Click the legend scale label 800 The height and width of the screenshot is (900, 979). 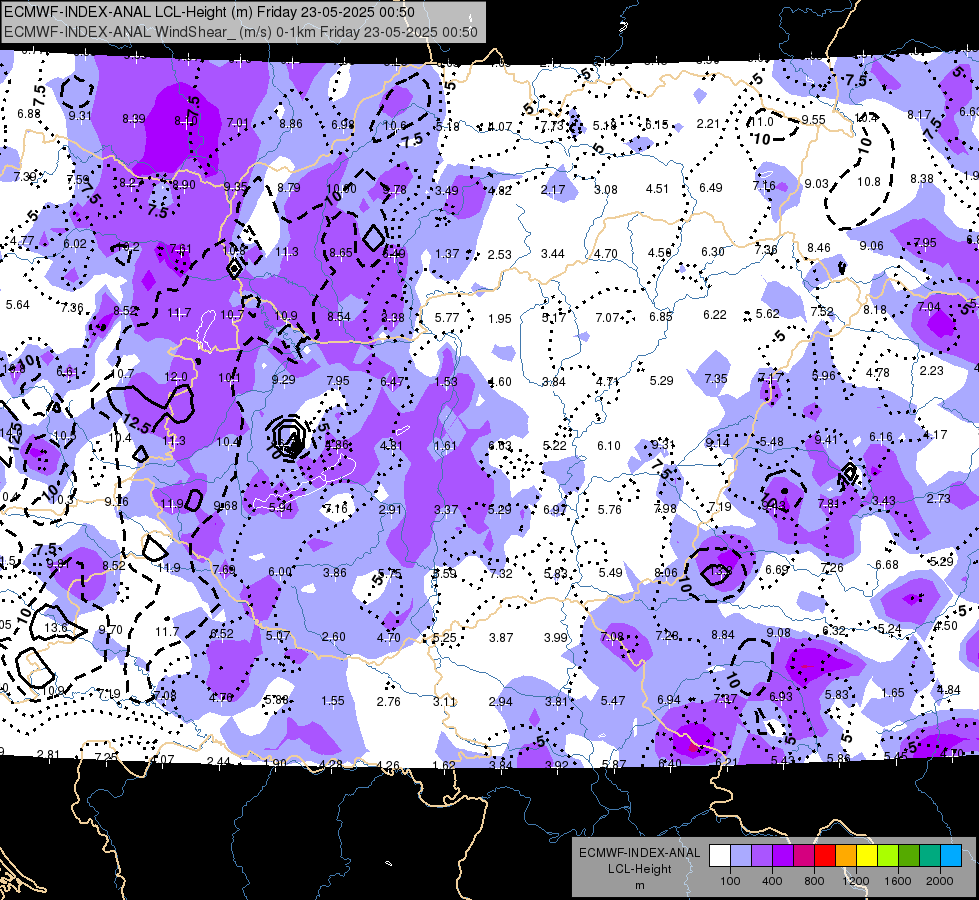(x=814, y=881)
